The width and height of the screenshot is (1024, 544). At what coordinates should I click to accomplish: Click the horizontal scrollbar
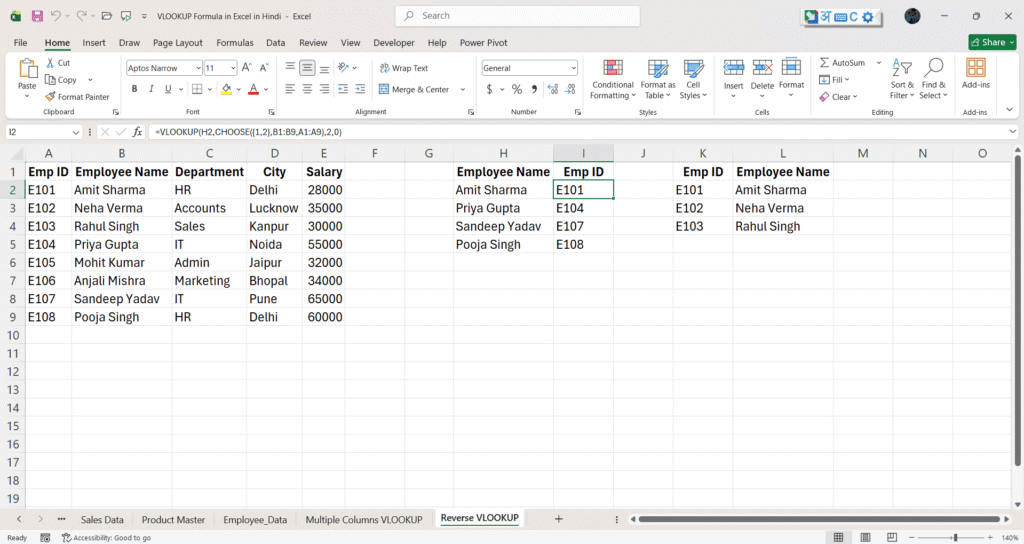click(819, 519)
